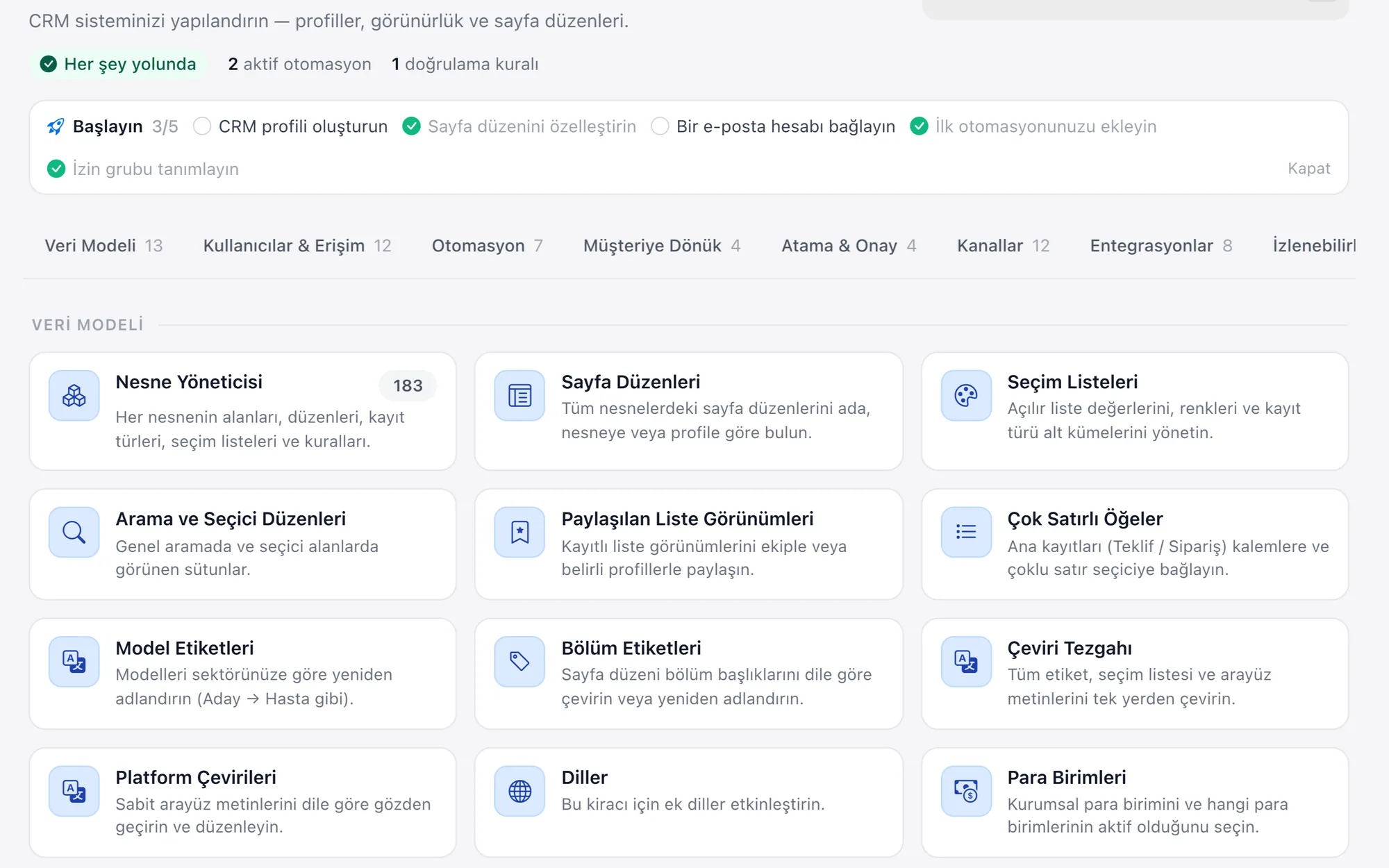
Task: Click the Arama ve Seçici magnifier icon
Action: coord(74,533)
